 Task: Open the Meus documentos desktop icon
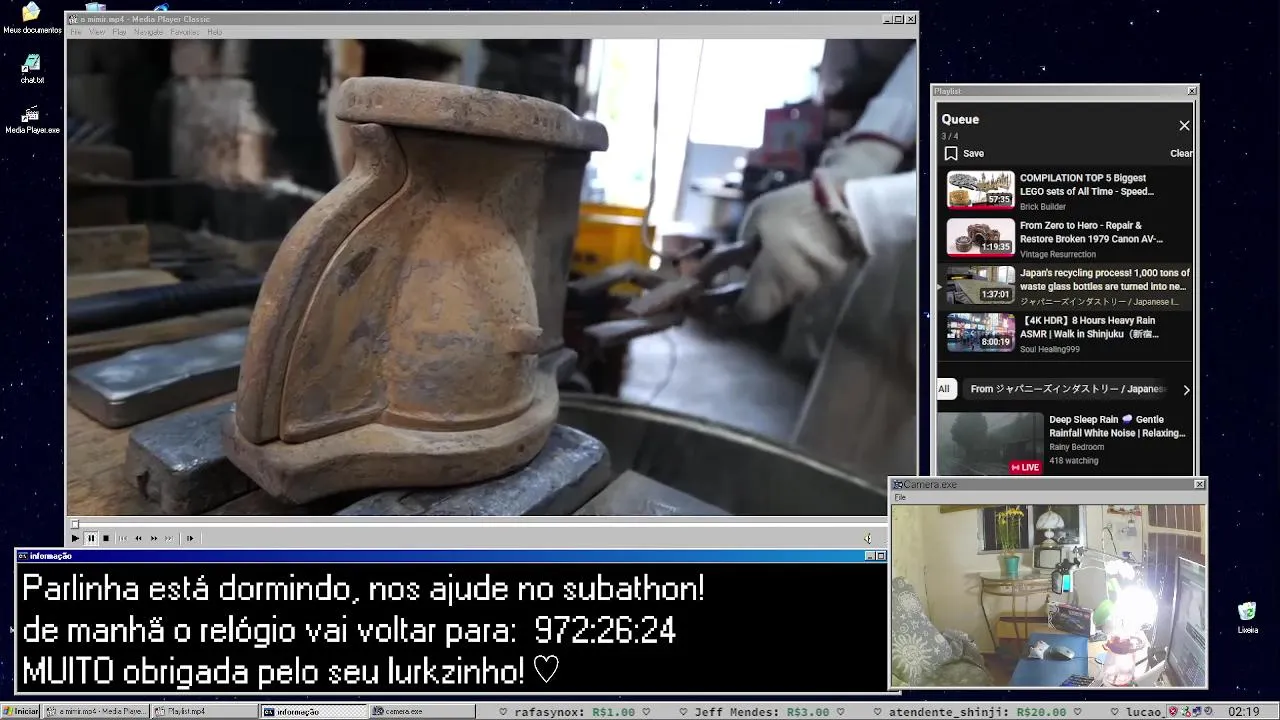[x=31, y=17]
